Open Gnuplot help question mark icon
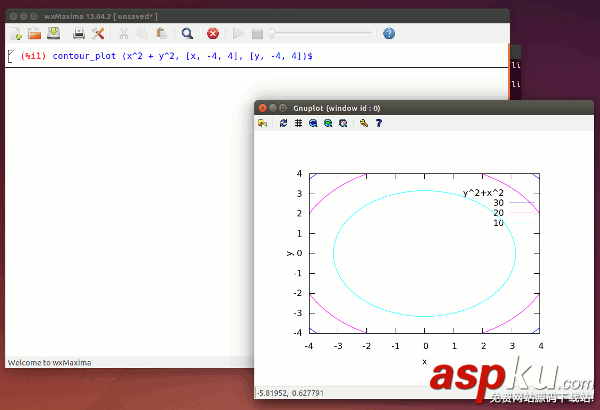600x410 pixels. click(x=379, y=123)
